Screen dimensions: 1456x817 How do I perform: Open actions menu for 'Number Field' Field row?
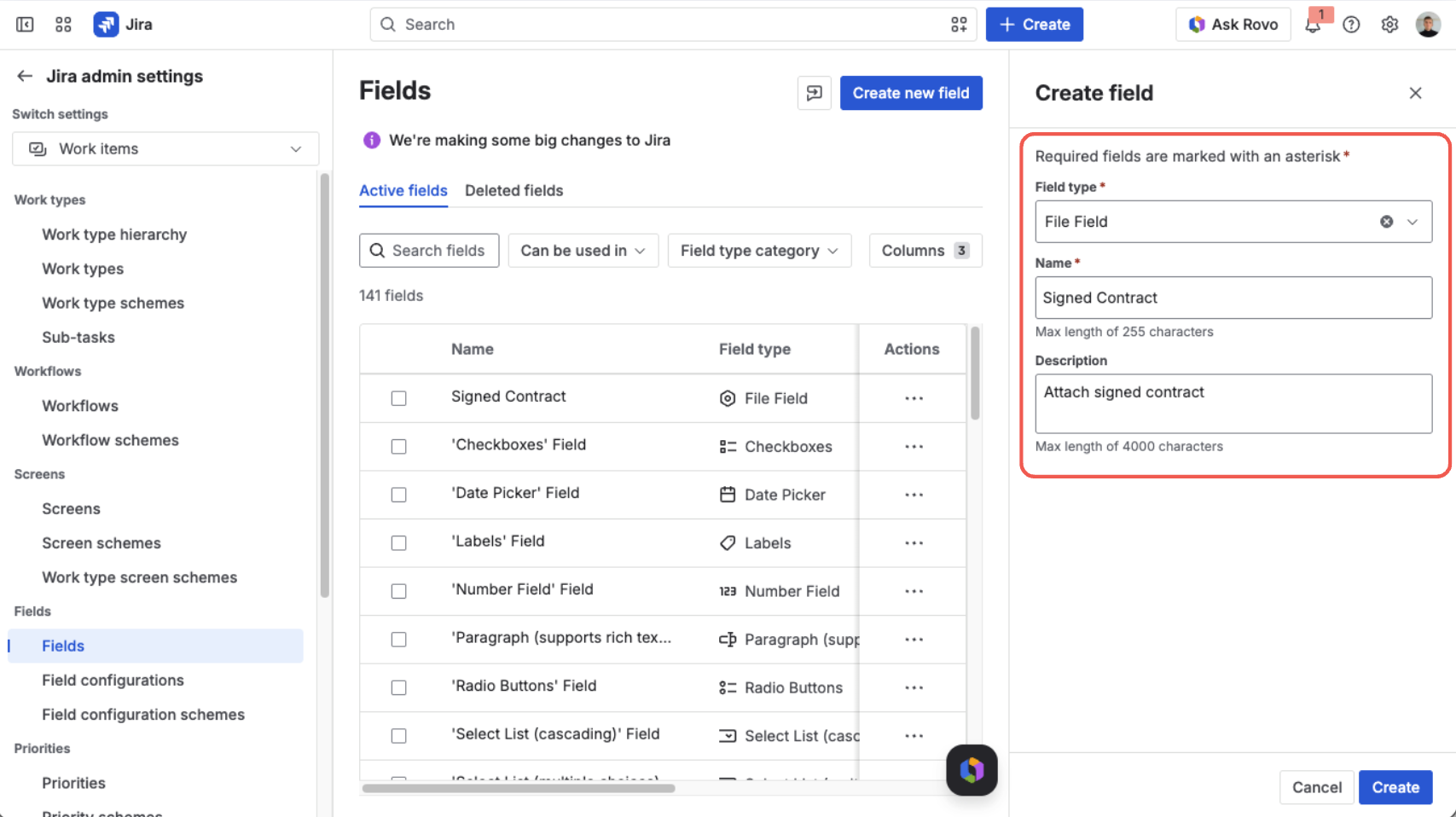[x=914, y=591]
